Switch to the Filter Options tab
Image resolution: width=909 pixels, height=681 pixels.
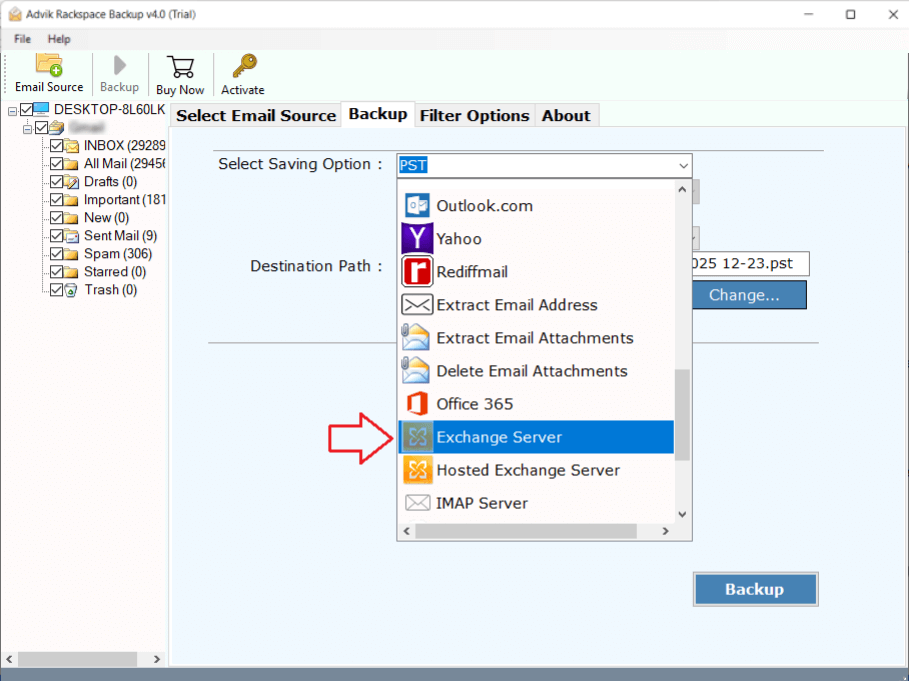point(474,115)
